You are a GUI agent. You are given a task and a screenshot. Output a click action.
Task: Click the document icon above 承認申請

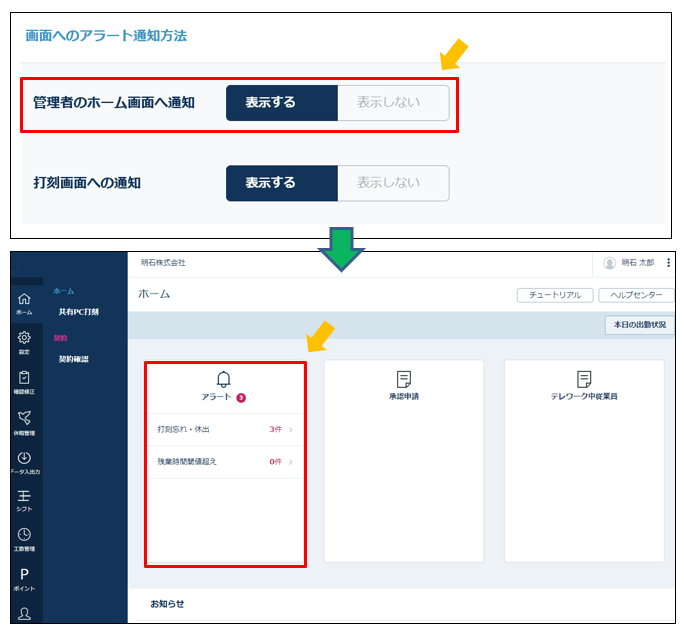tap(404, 379)
